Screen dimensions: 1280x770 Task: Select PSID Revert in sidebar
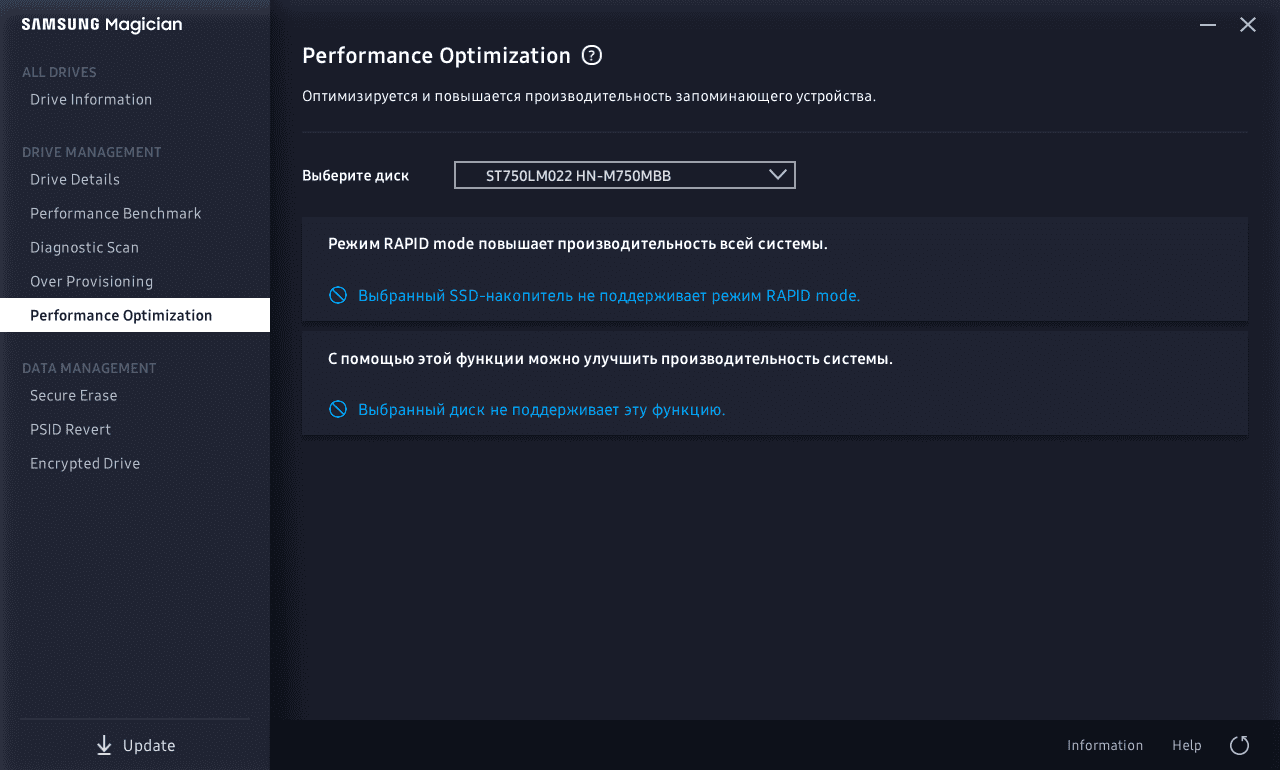tap(71, 429)
